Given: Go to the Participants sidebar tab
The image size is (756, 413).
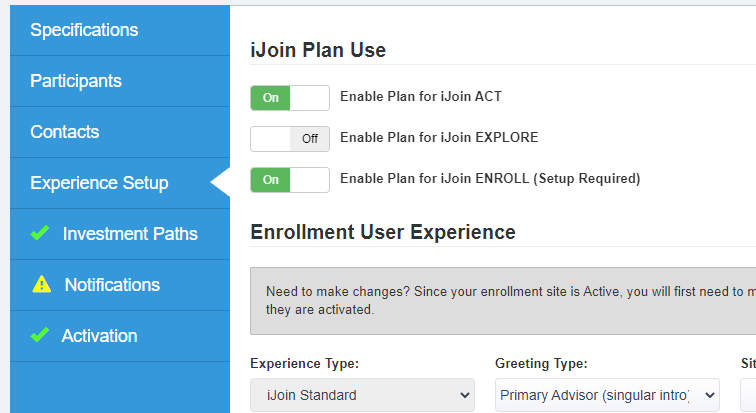Looking at the screenshot, I should [120, 81].
